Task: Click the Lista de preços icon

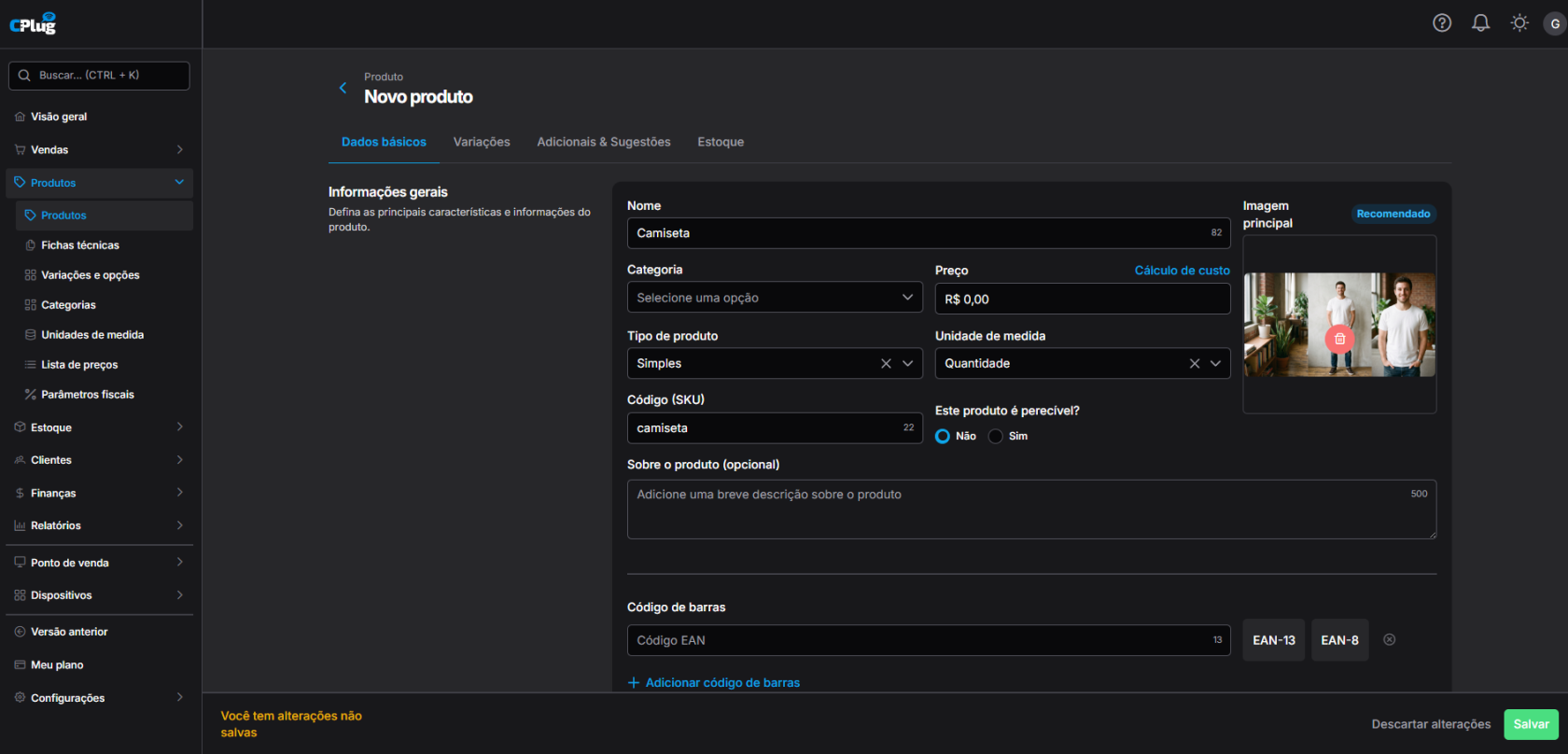Action: 31,365
